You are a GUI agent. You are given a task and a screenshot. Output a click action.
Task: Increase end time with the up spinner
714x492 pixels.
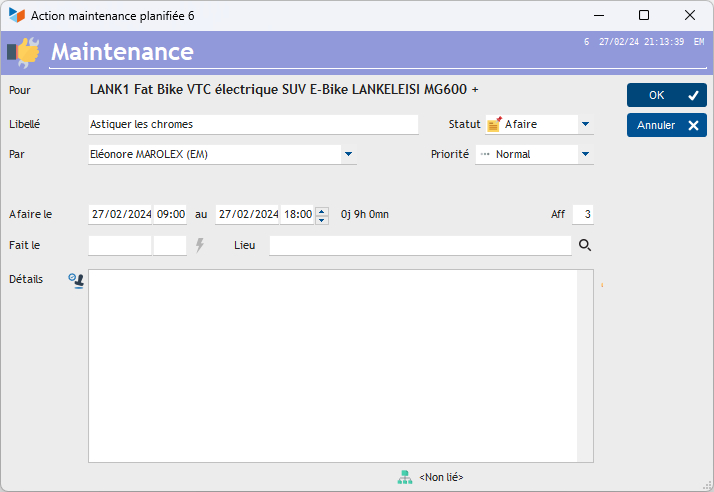tap(321, 210)
